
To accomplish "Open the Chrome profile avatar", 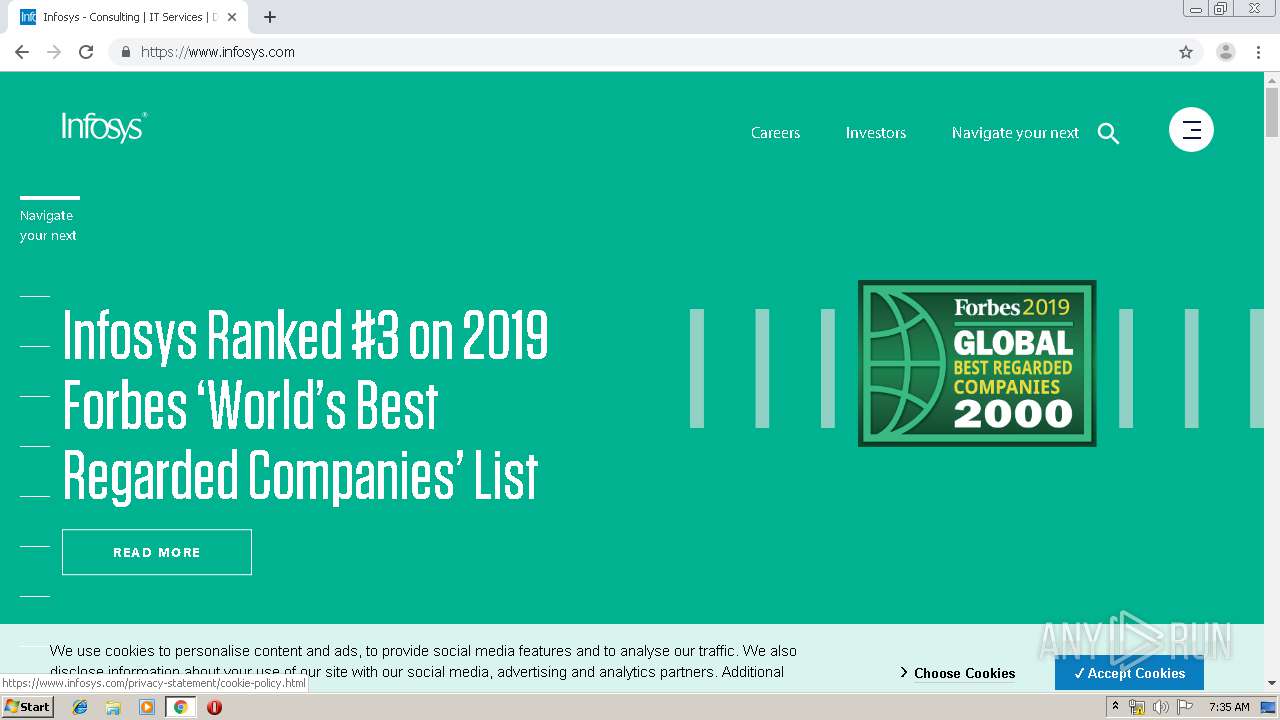I will (x=1226, y=52).
